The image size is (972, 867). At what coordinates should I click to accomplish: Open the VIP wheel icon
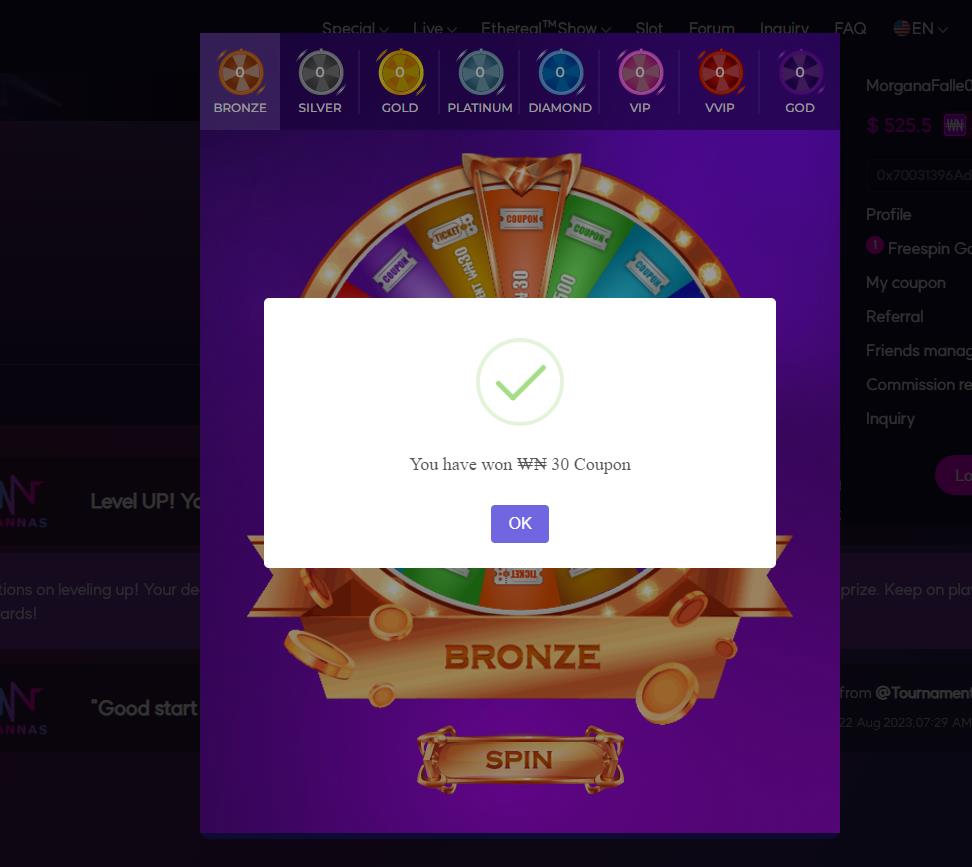pyautogui.click(x=640, y=73)
